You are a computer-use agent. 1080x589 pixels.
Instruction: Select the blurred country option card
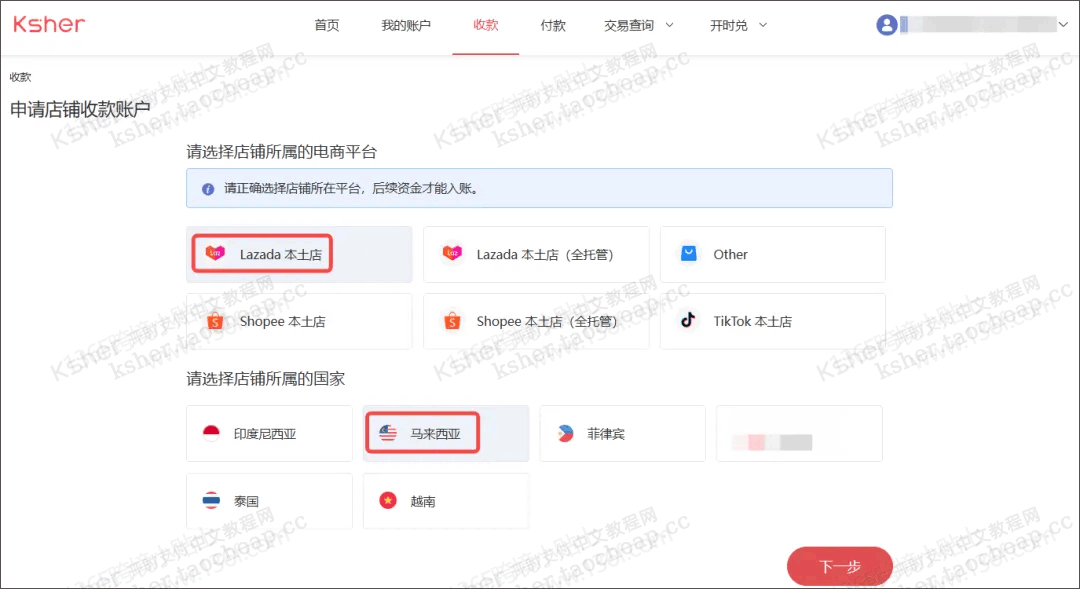point(799,433)
